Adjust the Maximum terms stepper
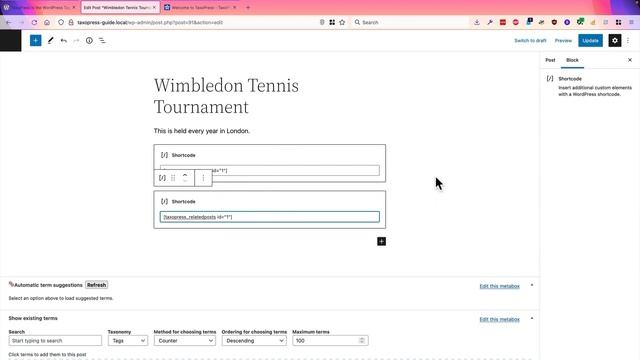Viewport: 640px width, 360px height. pyautogui.click(x=362, y=340)
